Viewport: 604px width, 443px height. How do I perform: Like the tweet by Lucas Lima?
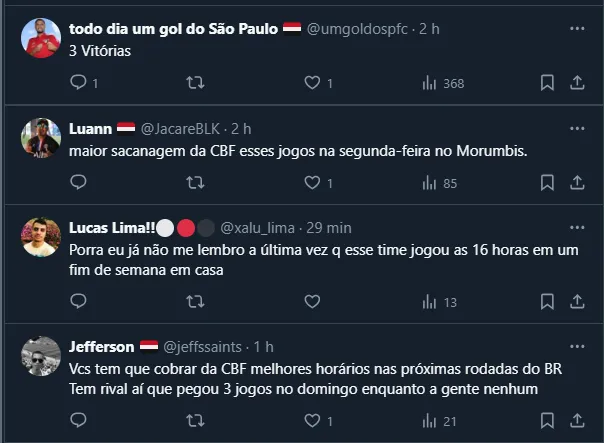coord(312,301)
